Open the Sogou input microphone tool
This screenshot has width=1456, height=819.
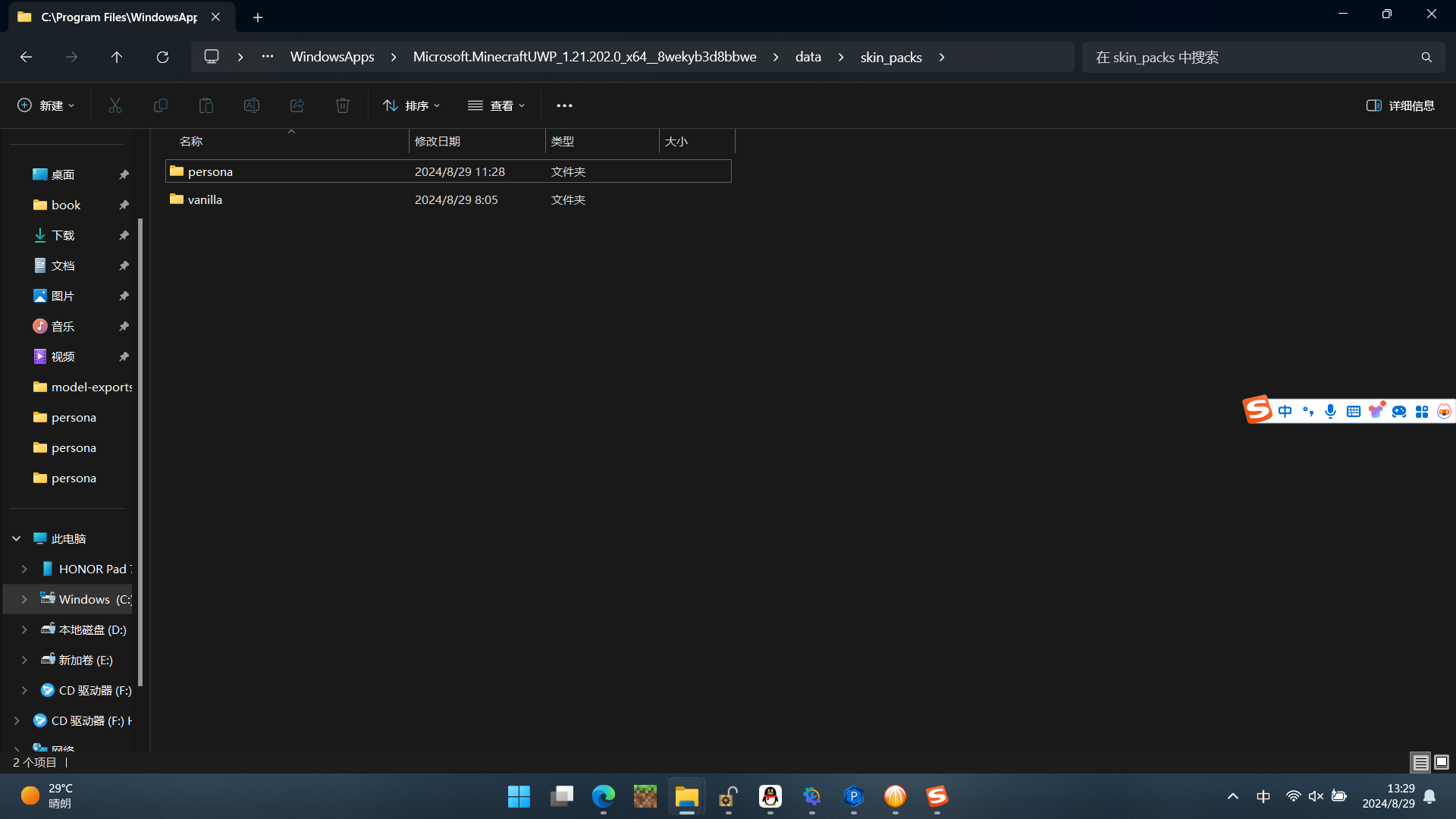1330,411
